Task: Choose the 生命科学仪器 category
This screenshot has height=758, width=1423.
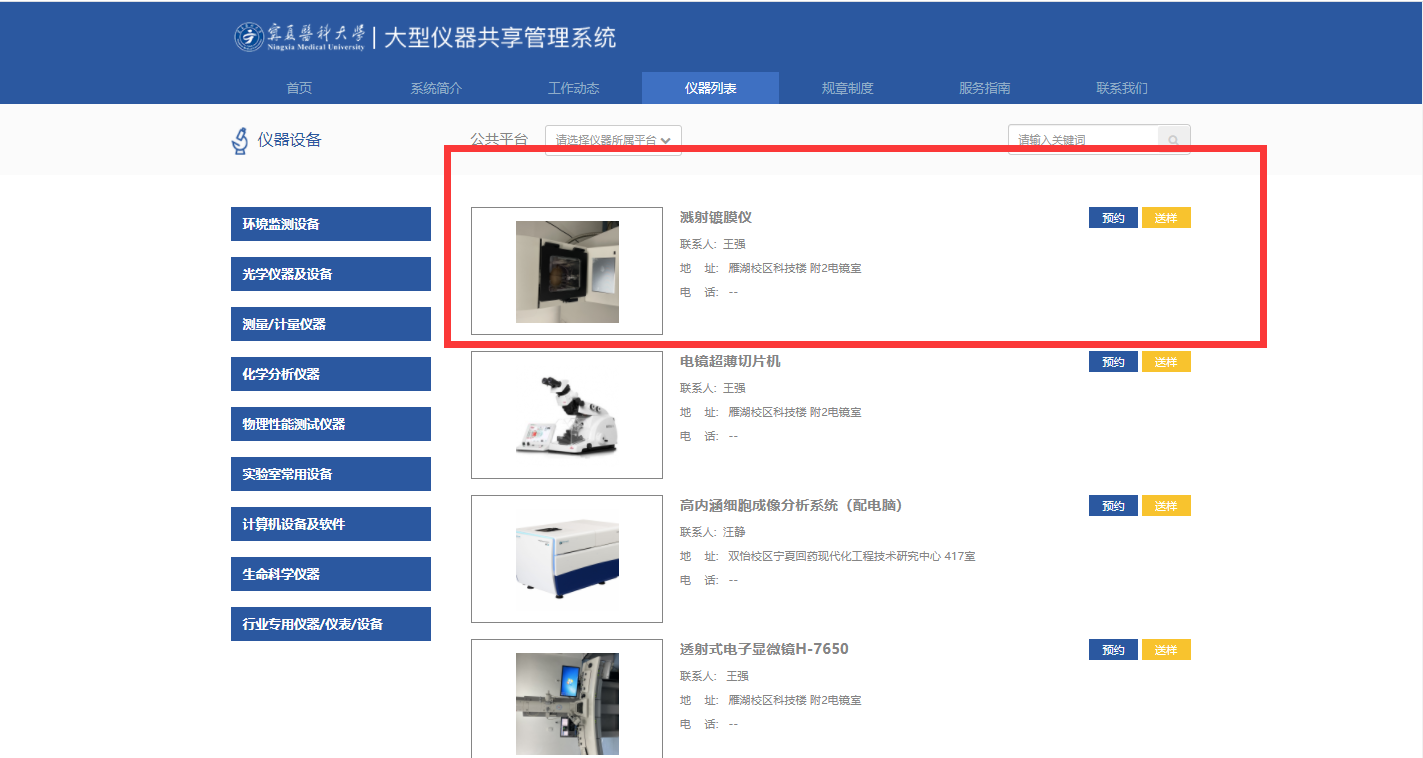Action: click(x=331, y=574)
